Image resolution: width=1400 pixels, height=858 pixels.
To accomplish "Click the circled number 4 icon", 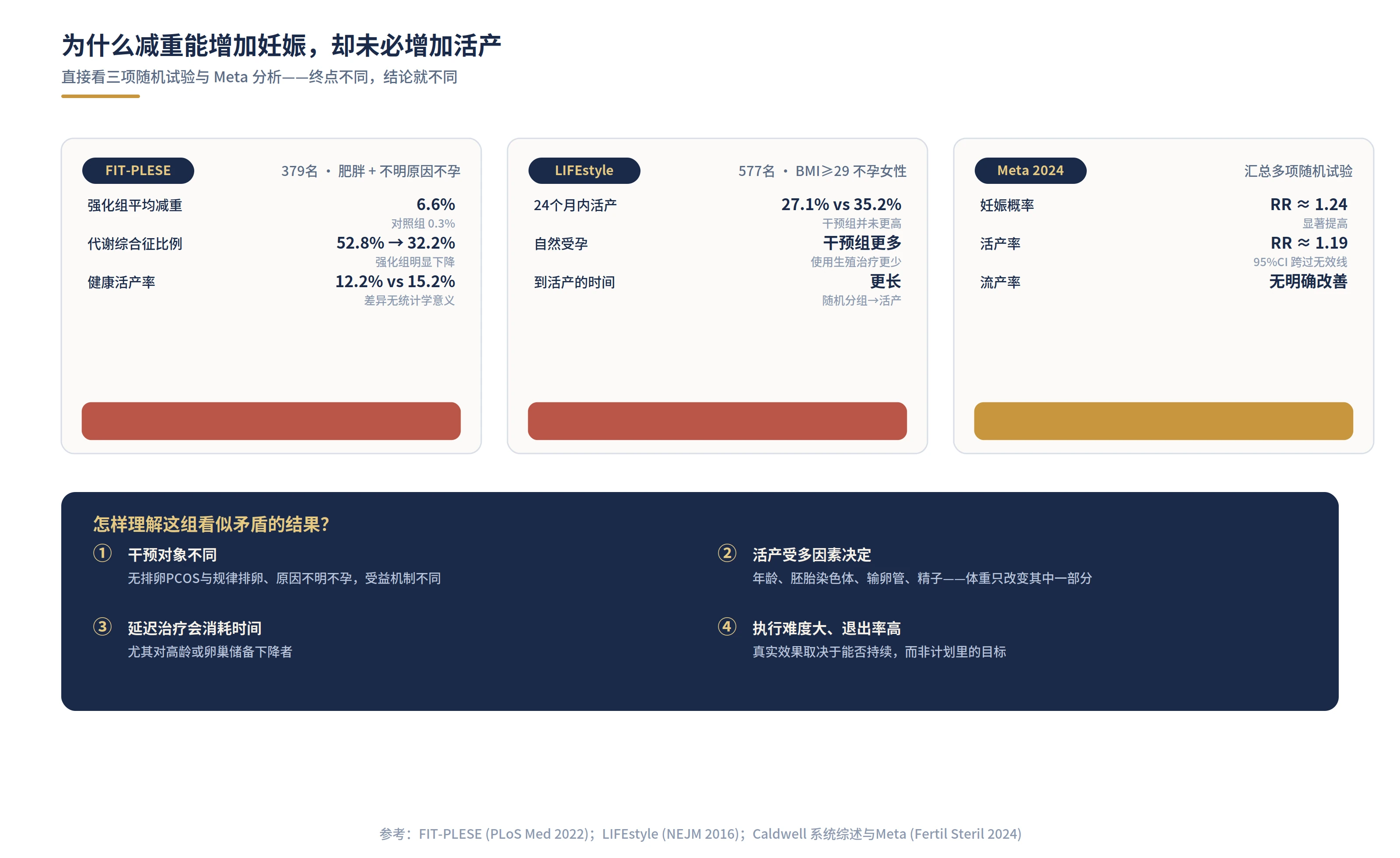I will point(727,626).
